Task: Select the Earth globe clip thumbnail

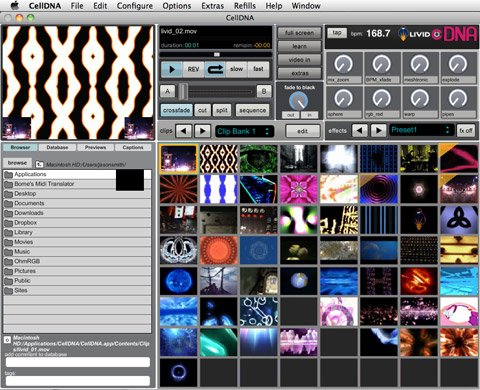Action: click(299, 281)
